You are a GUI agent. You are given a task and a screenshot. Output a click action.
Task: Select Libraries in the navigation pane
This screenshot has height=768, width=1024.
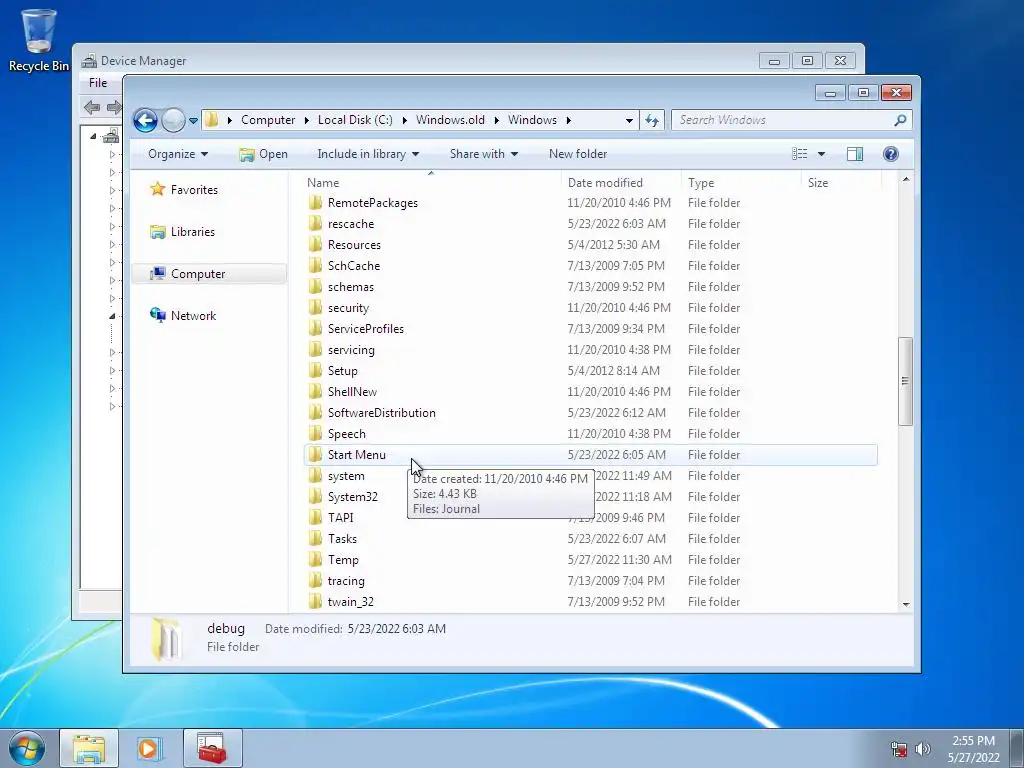(x=192, y=232)
